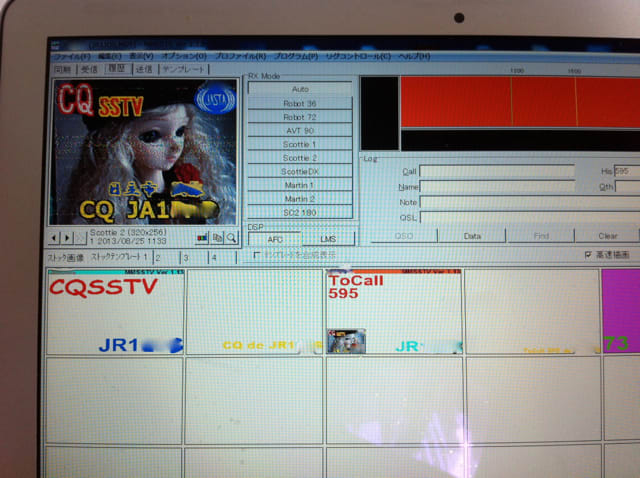Screen dimensions: 640x478
Task: Open the Edit (E) menu
Action: point(110,56)
